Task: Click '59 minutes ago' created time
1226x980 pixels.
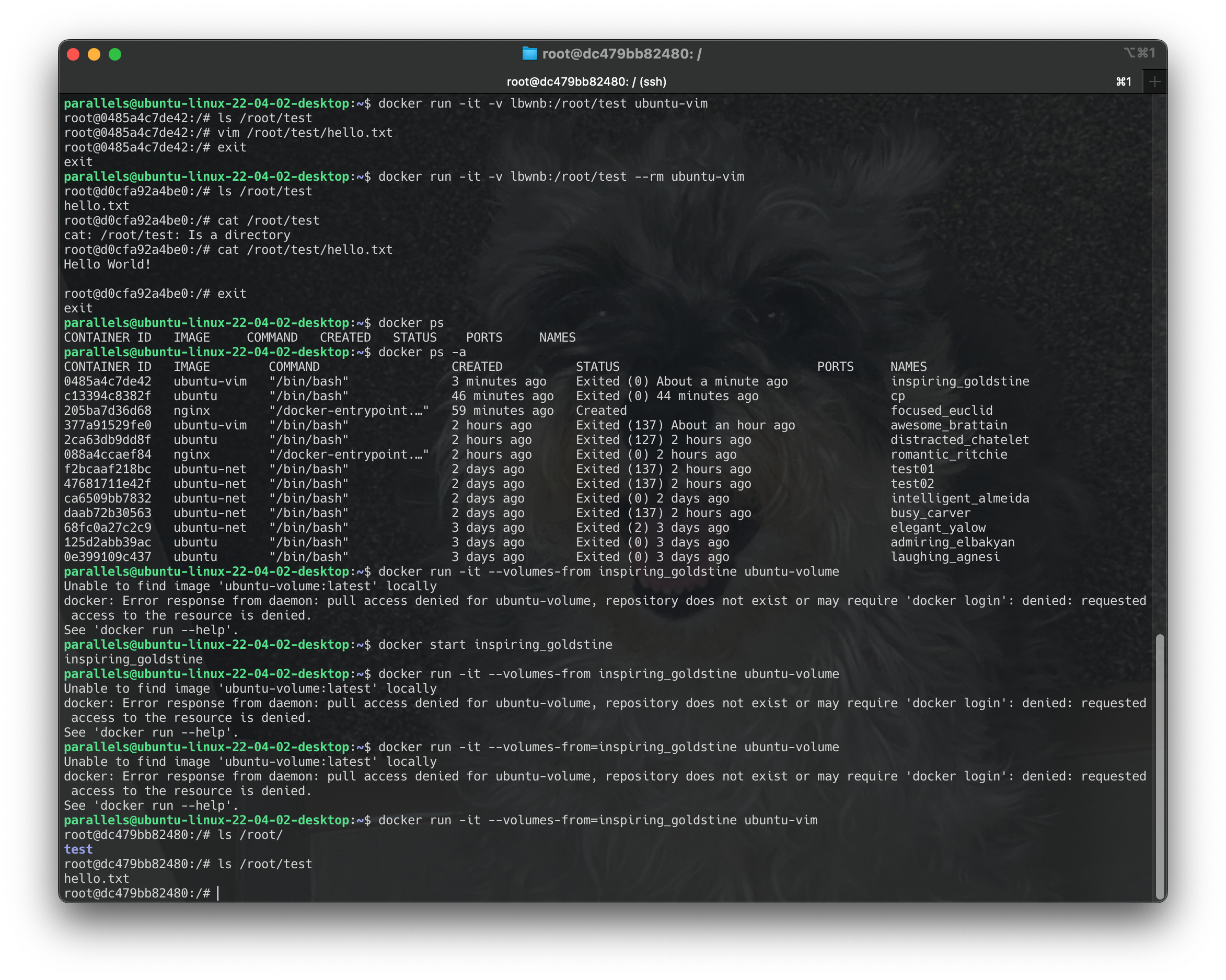Action: click(503, 411)
